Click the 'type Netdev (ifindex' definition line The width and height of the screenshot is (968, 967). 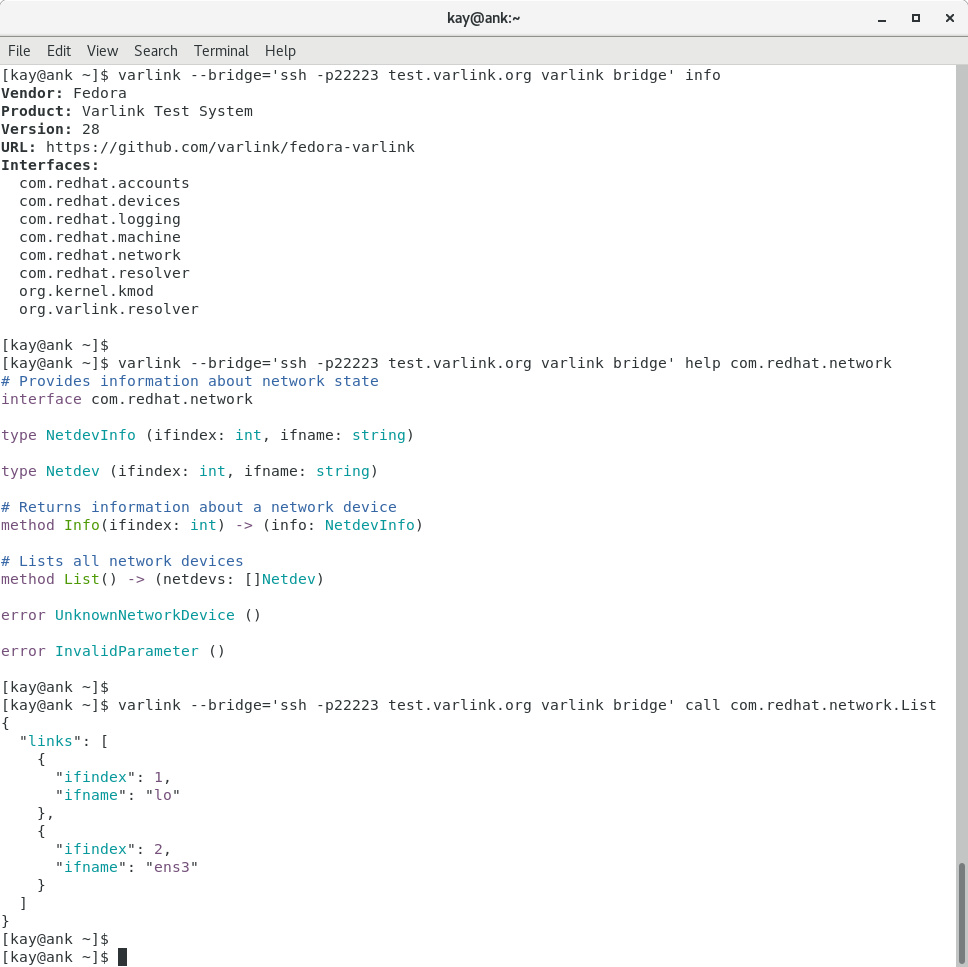pos(190,471)
